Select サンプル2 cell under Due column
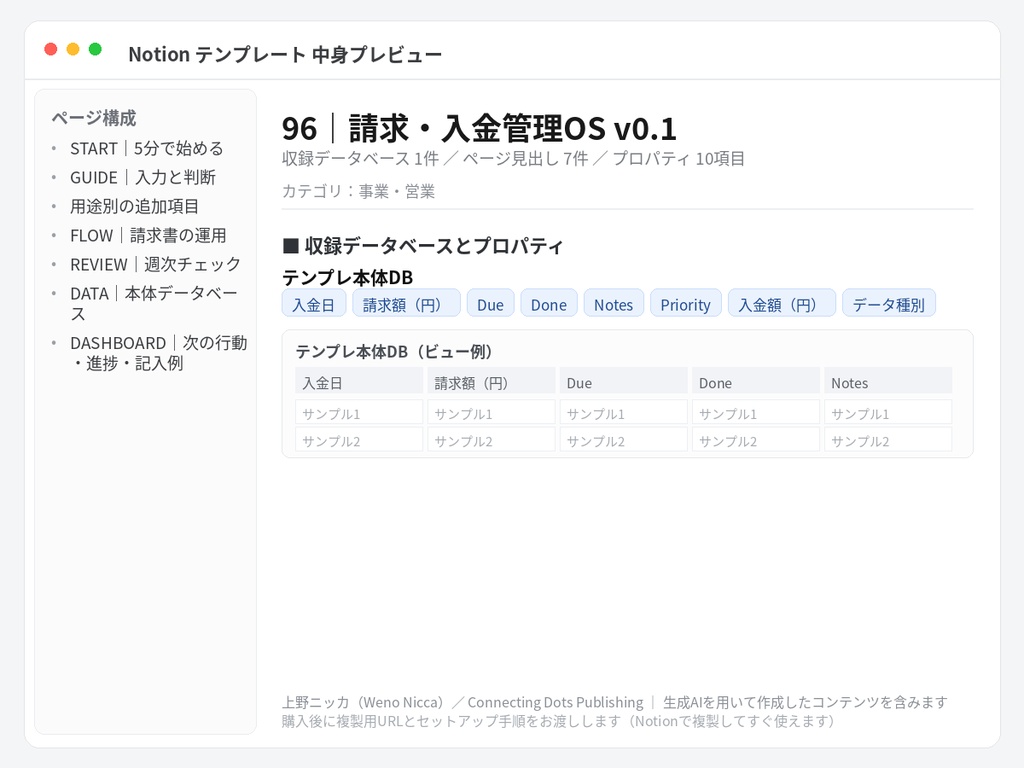 pyautogui.click(x=624, y=439)
